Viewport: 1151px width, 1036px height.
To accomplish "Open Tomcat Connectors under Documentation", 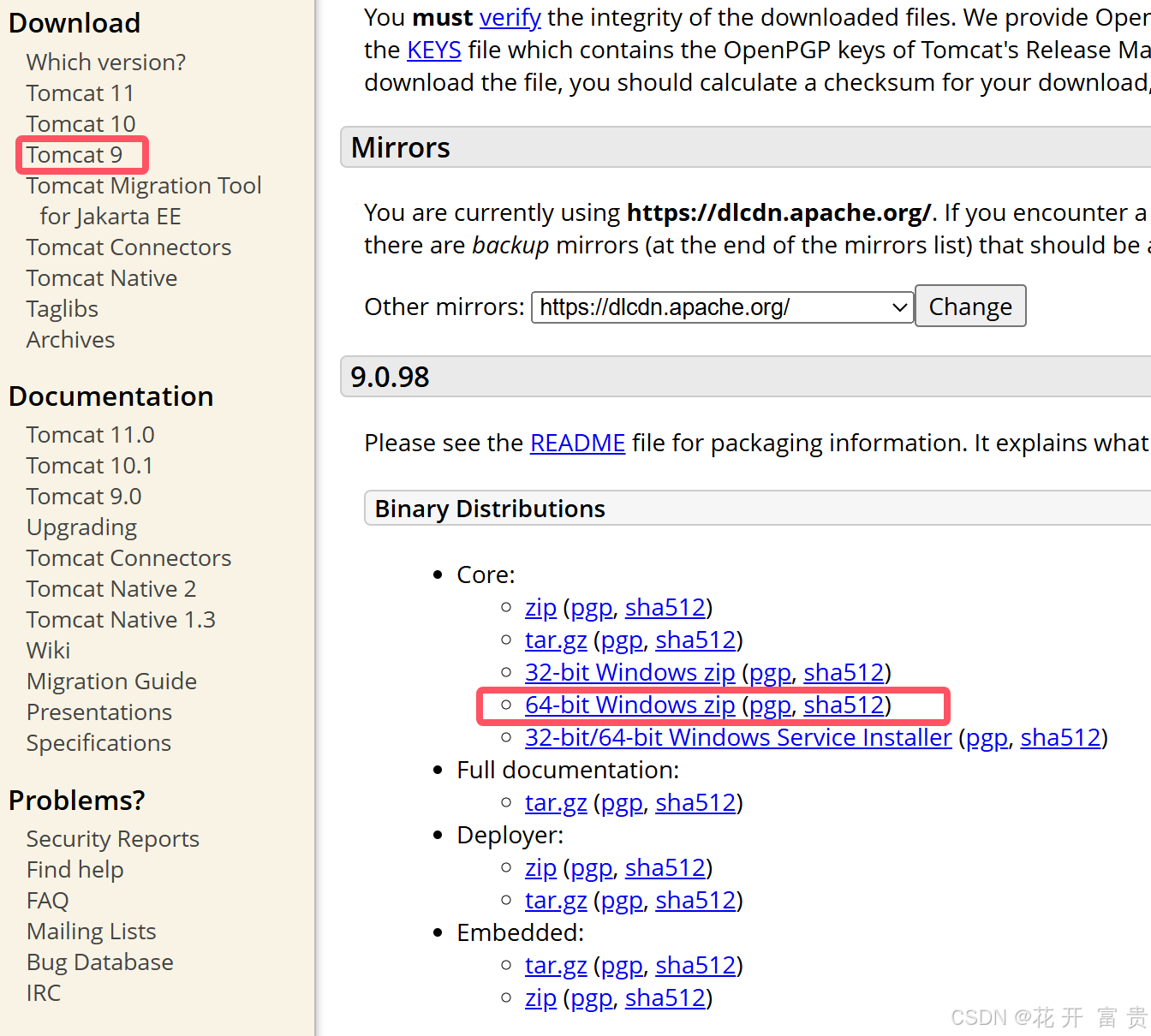I will coord(128,558).
